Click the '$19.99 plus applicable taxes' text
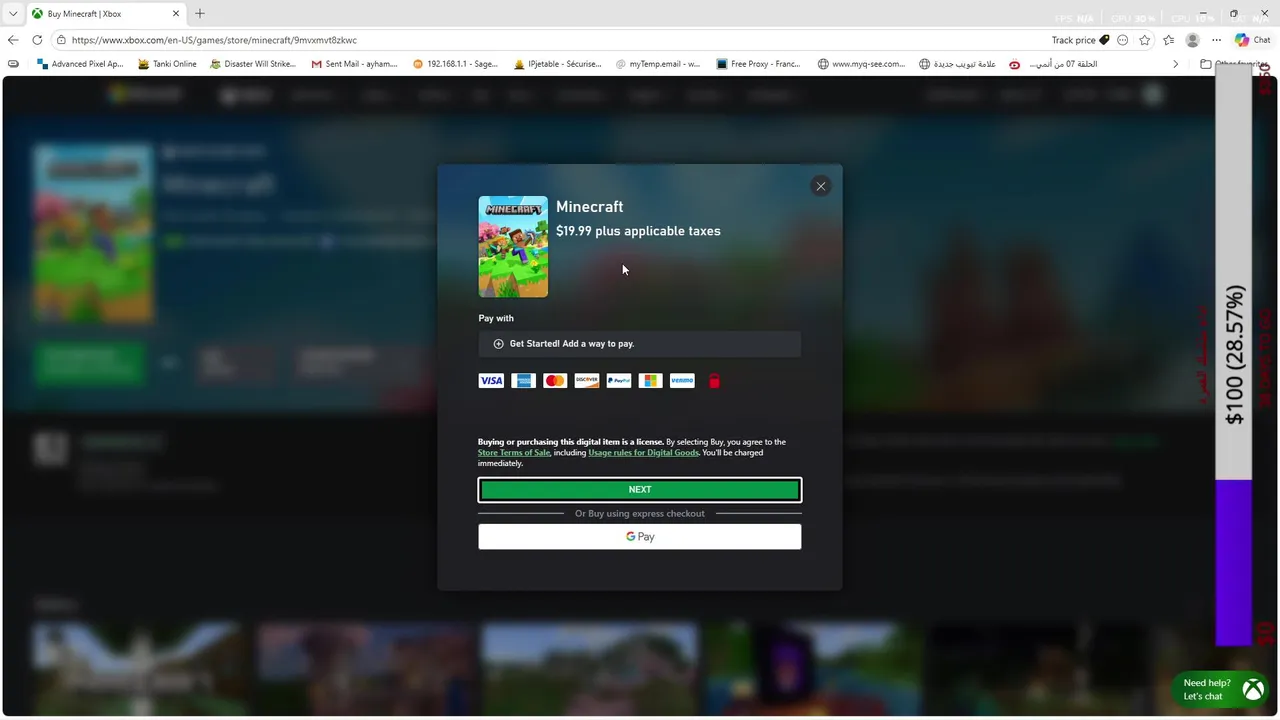Viewport: 1280px width, 720px height. [638, 231]
